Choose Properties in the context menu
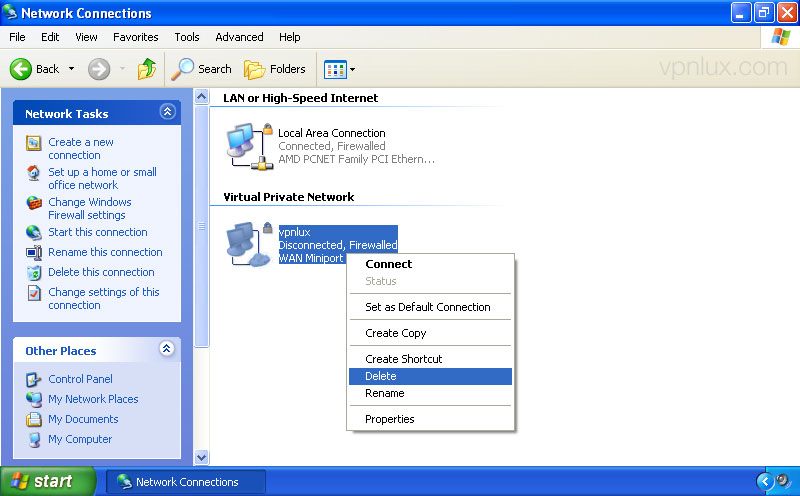 click(x=430, y=419)
